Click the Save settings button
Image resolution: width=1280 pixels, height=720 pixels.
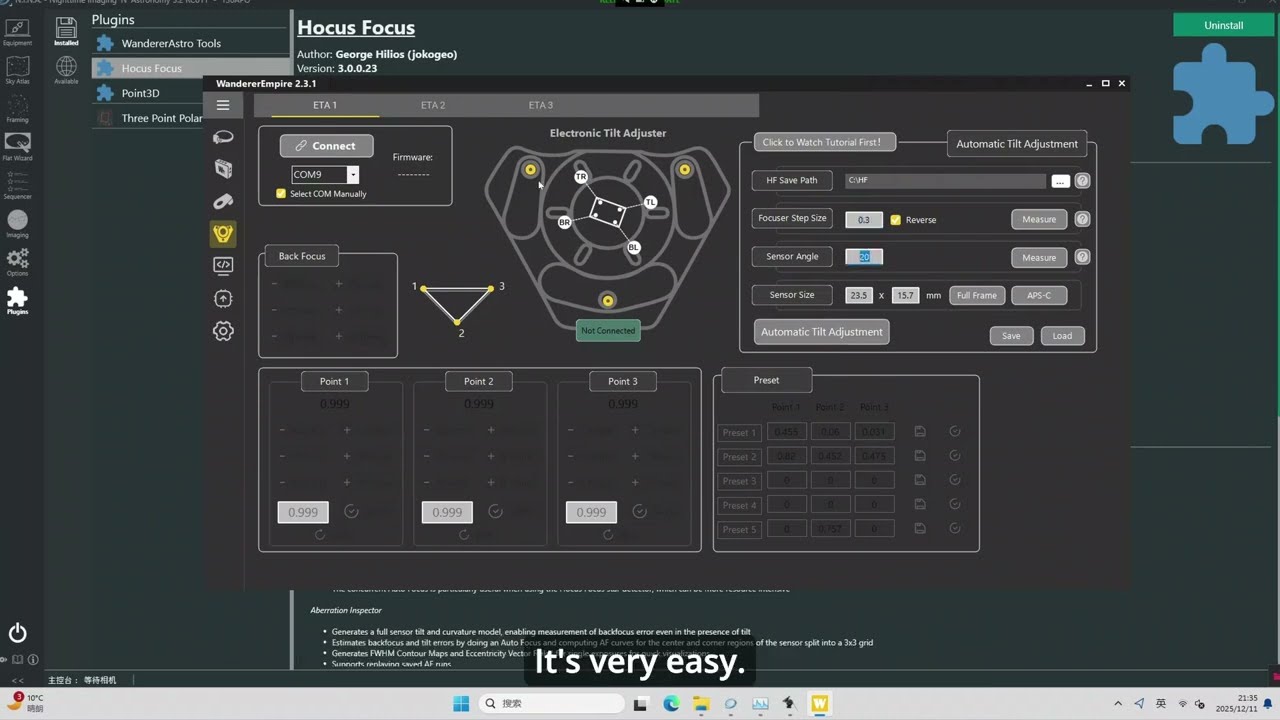pyautogui.click(x=1011, y=336)
